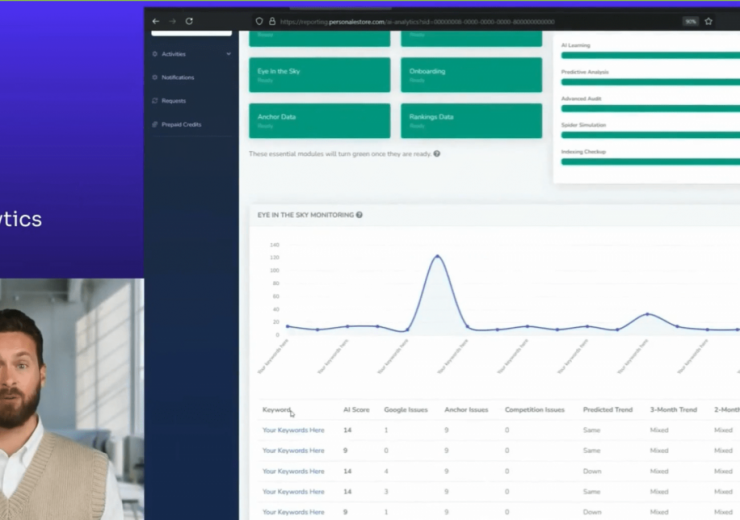Click the AI Learning progress bar
The image size is (740, 520).
[650, 55]
